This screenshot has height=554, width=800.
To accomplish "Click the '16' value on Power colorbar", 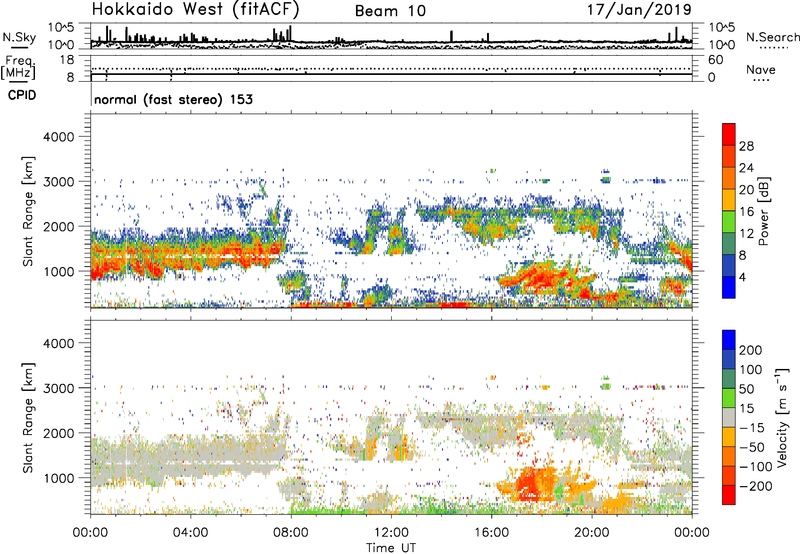I will click(x=746, y=212).
